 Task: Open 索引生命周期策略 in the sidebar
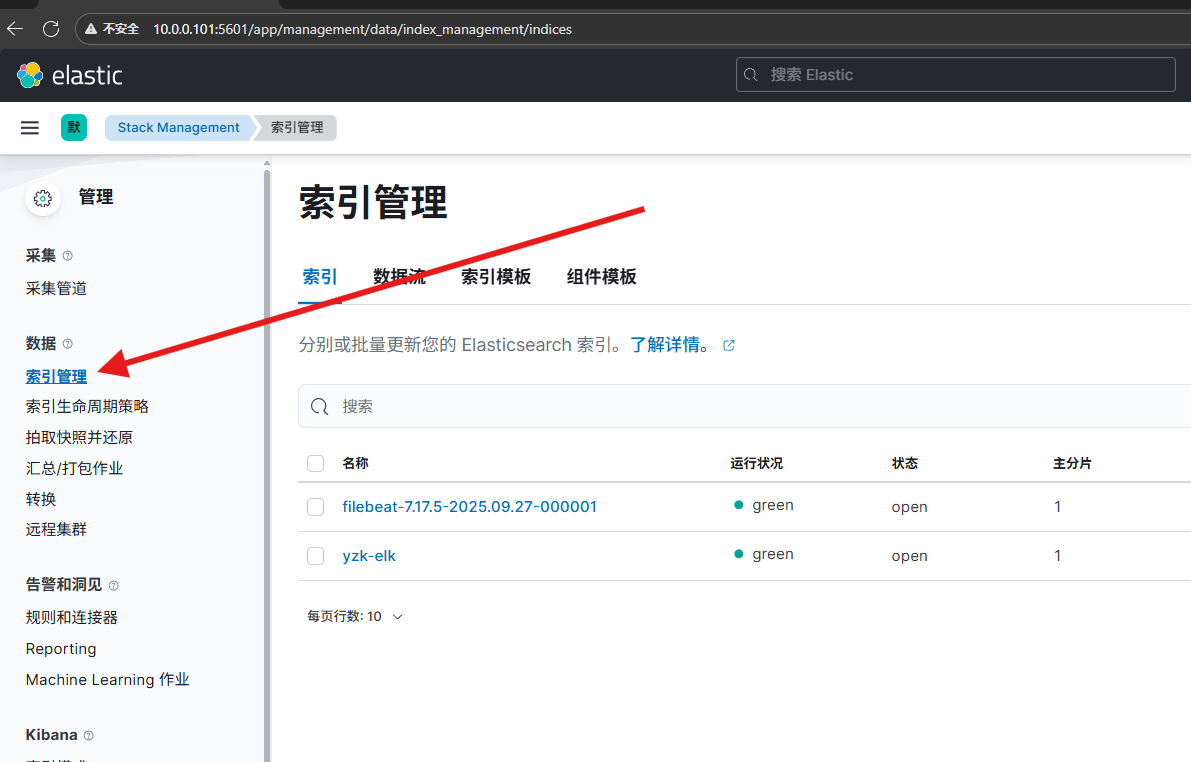[87, 406]
